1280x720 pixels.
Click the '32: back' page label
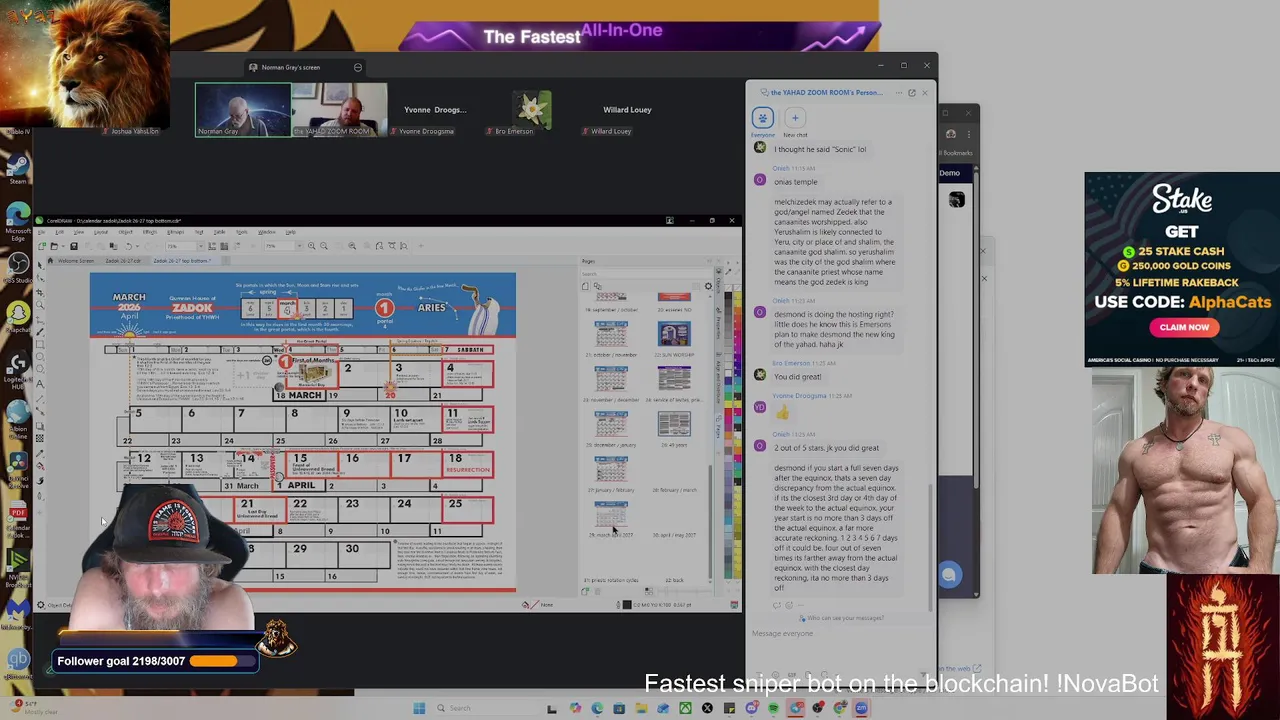(x=675, y=580)
